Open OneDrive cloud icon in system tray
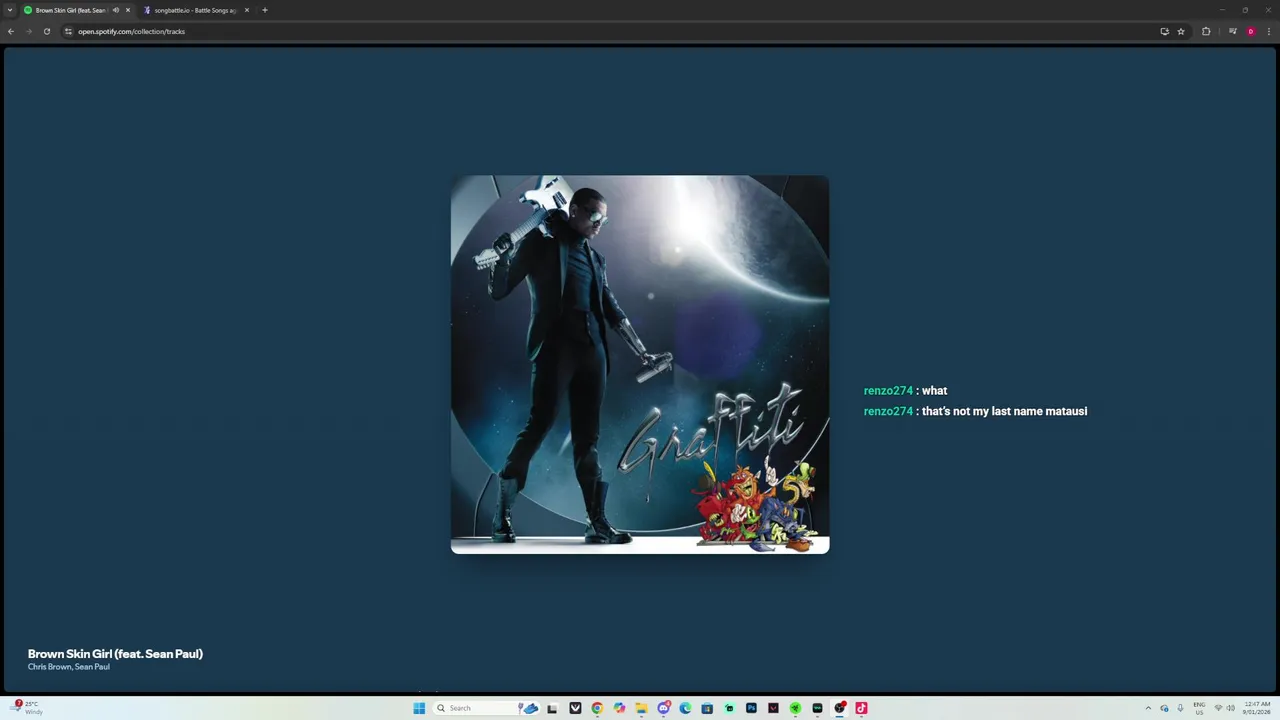 [x=1164, y=708]
